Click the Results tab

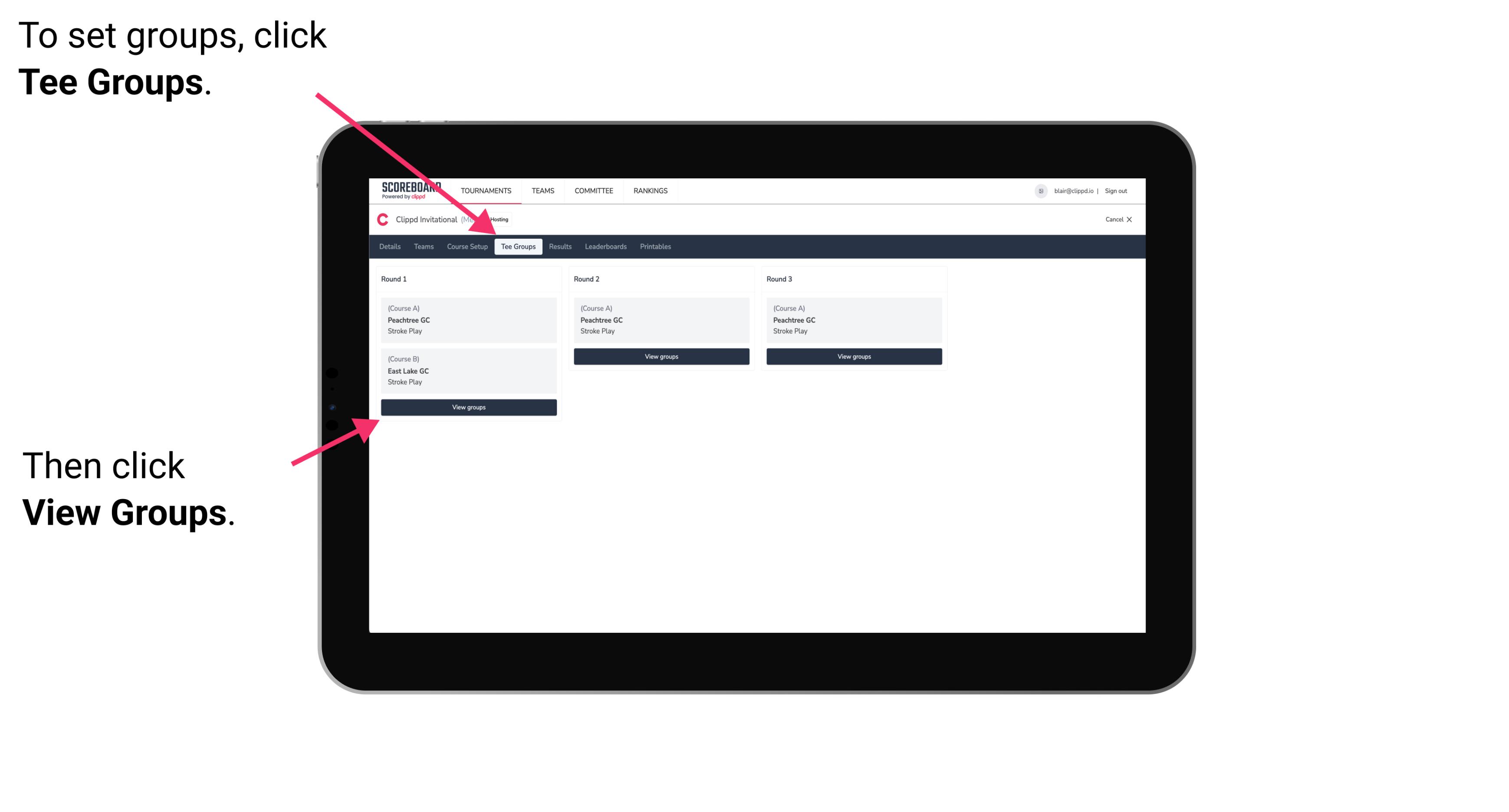[x=558, y=246]
